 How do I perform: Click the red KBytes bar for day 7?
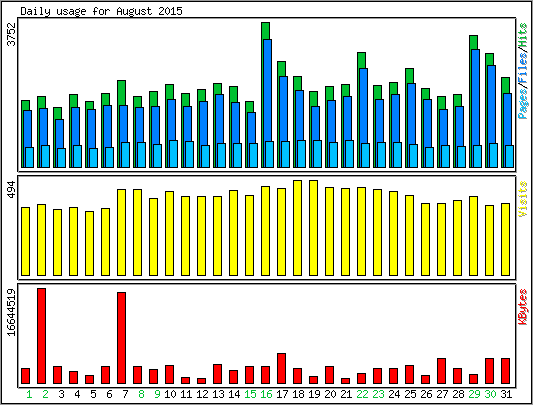click(x=121, y=338)
